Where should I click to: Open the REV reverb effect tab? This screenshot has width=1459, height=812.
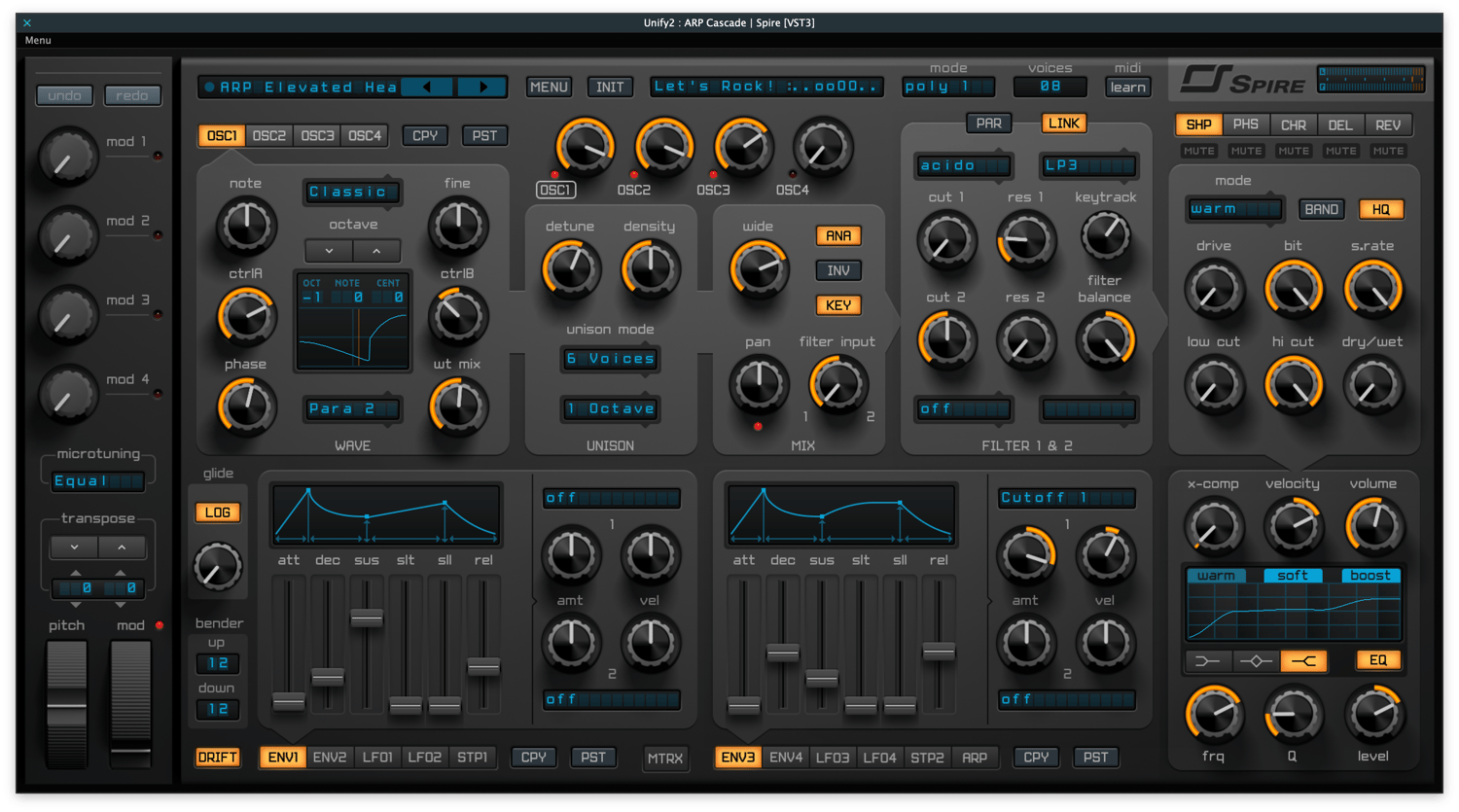tap(1388, 125)
